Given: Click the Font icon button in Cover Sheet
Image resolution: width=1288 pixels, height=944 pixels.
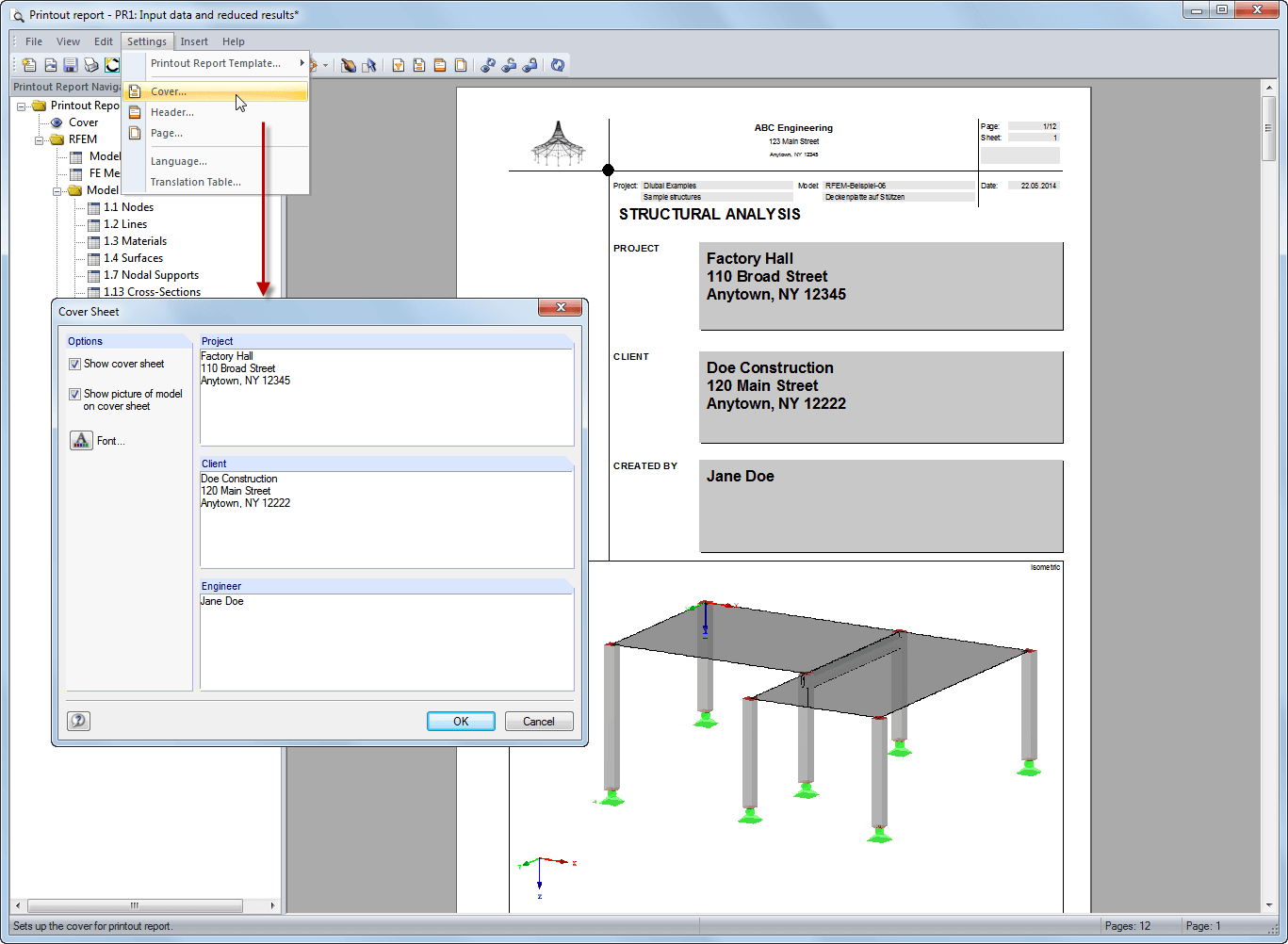Looking at the screenshot, I should [81, 440].
